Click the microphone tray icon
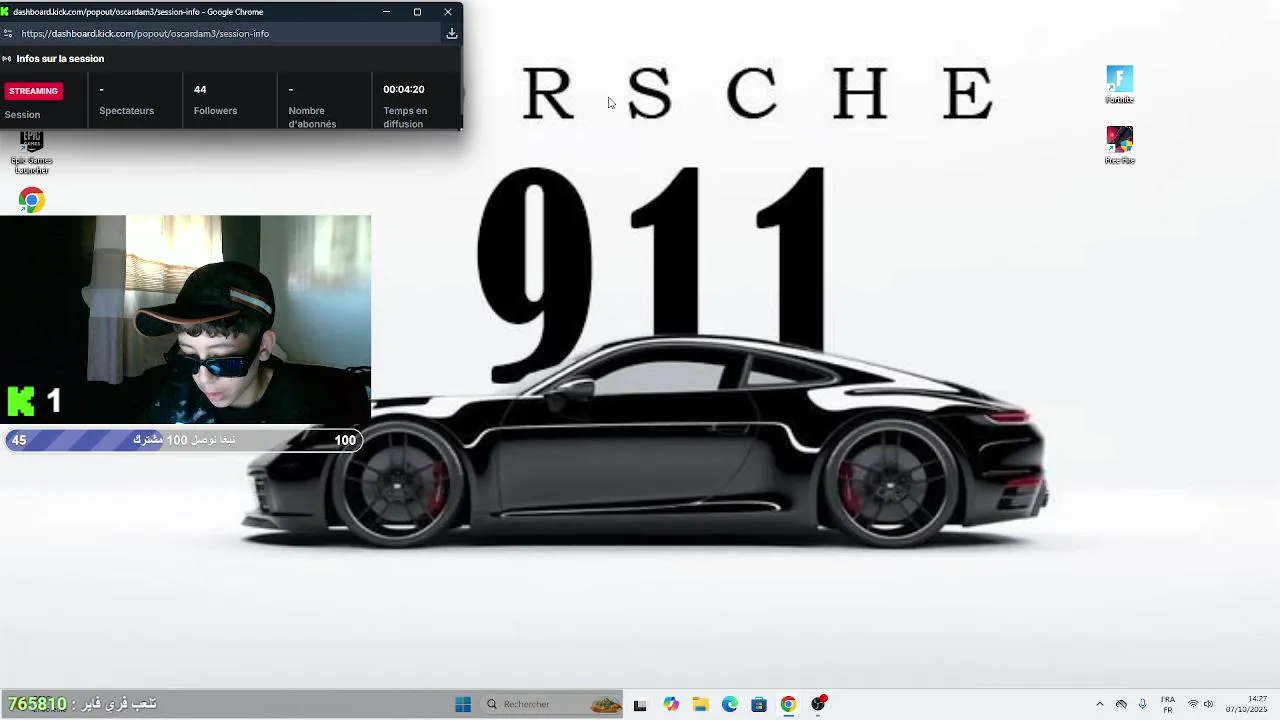This screenshot has height=720, width=1280. 1142,704
